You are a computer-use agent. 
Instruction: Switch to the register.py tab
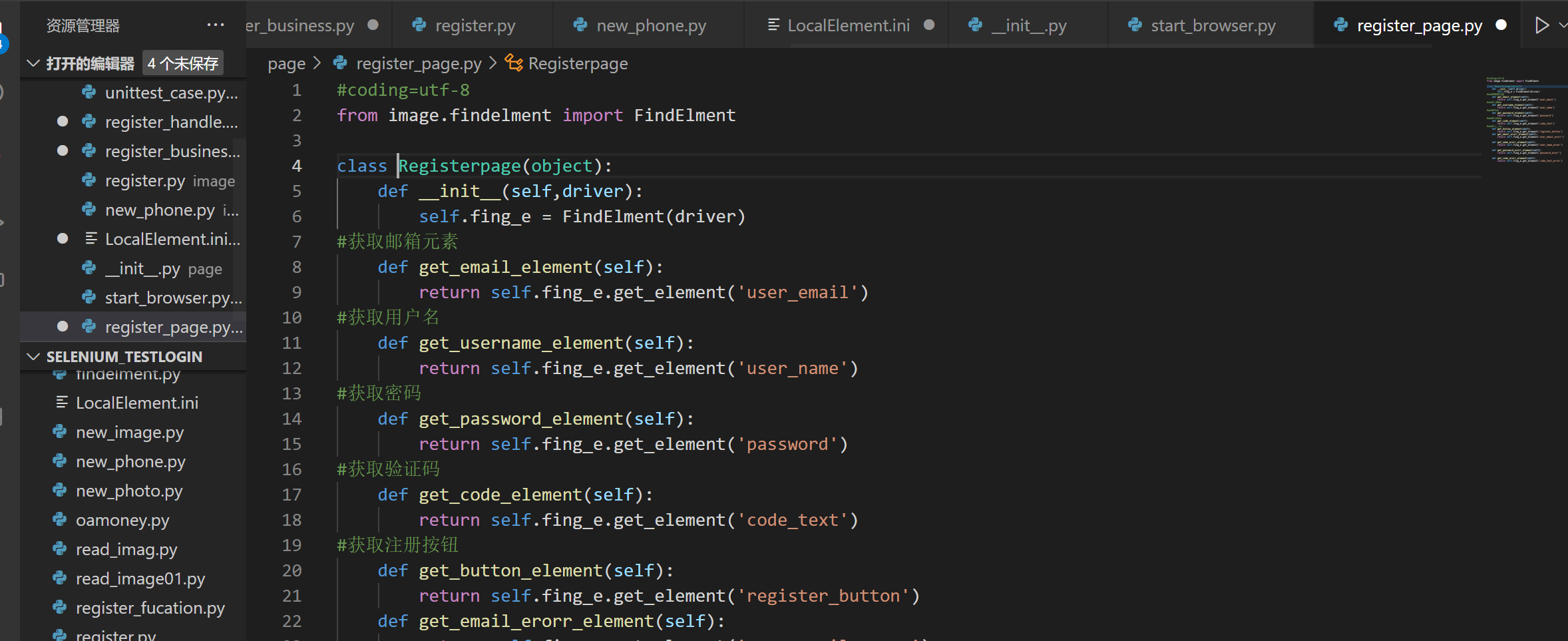coord(473,25)
